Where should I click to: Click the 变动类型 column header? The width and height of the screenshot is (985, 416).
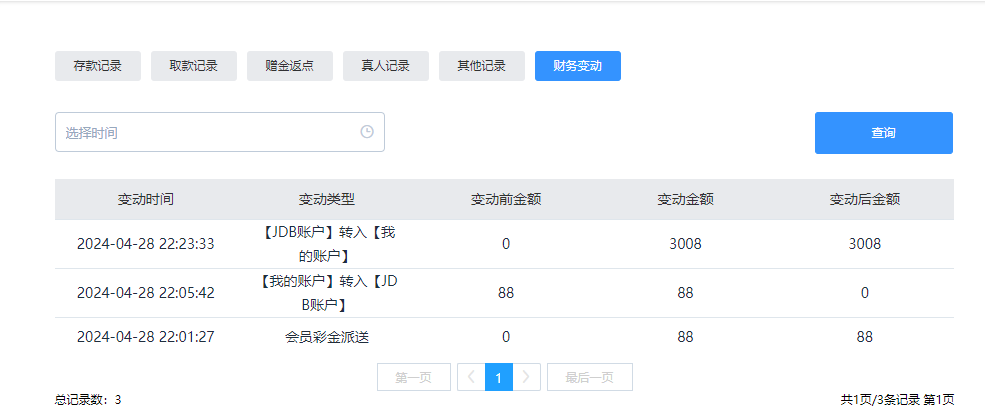tap(327, 199)
